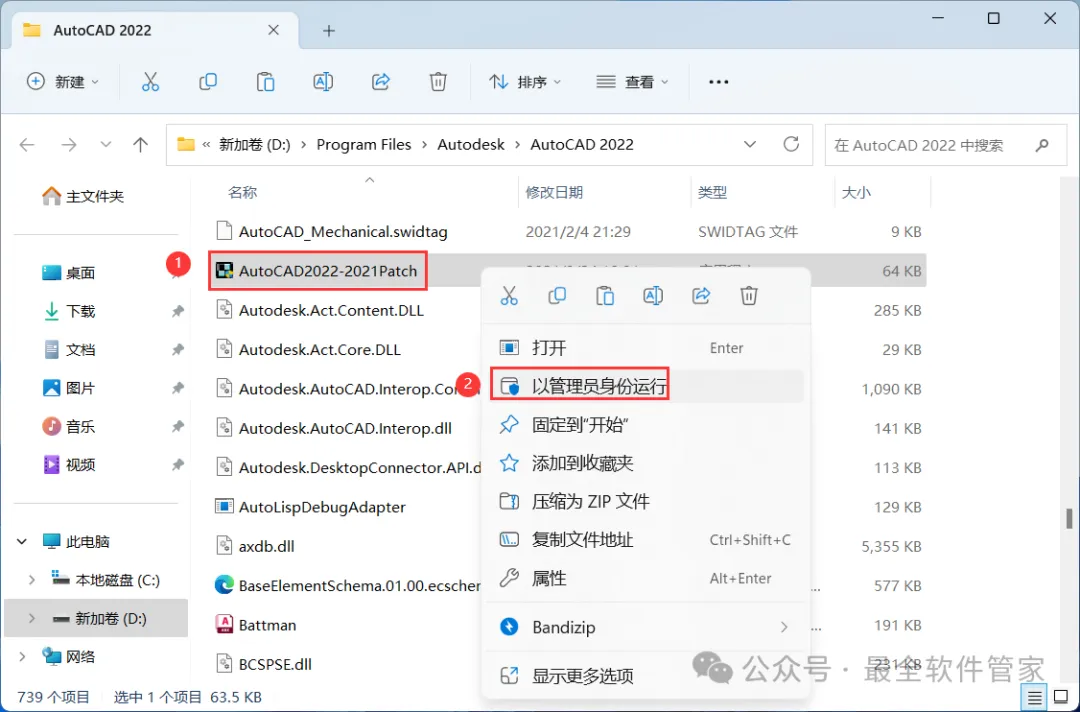This screenshot has width=1080, height=712.
Task: Click Autodesk in the address breadcrumb
Action: [471, 145]
